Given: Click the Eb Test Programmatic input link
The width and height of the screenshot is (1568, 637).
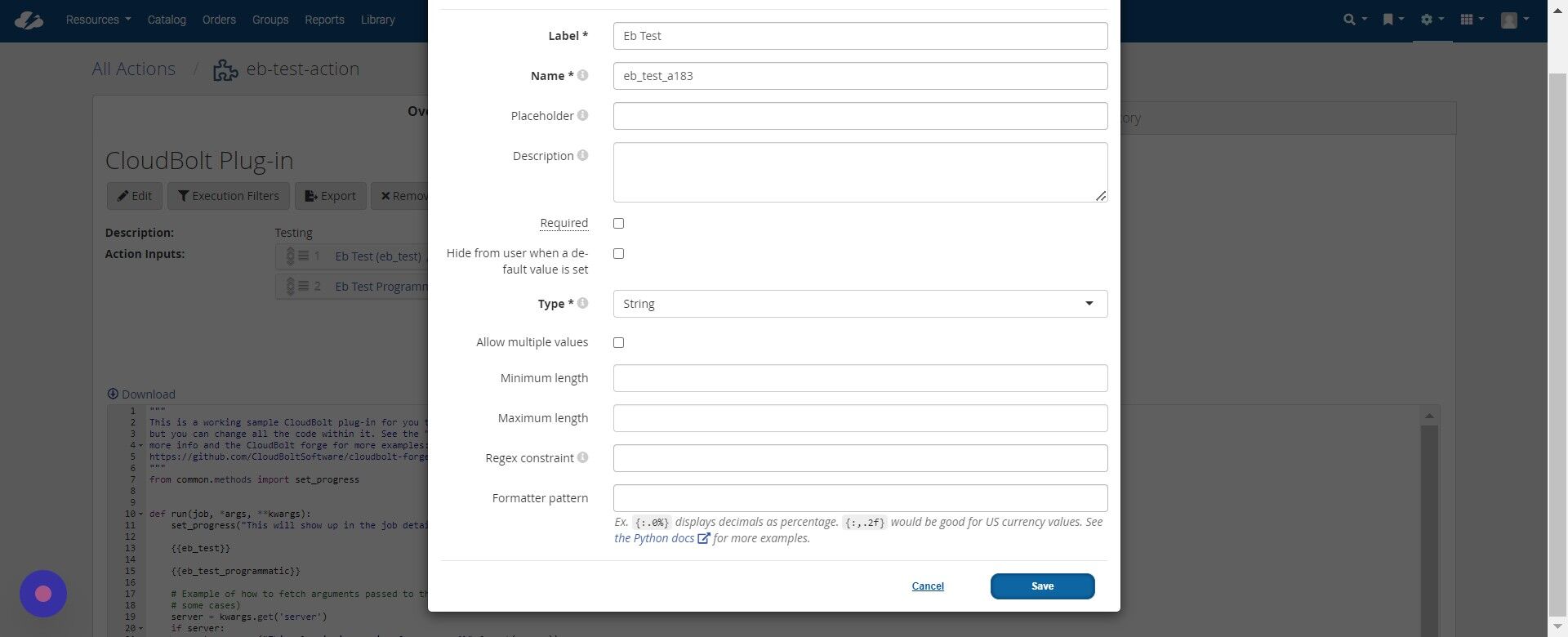Looking at the screenshot, I should [x=381, y=287].
